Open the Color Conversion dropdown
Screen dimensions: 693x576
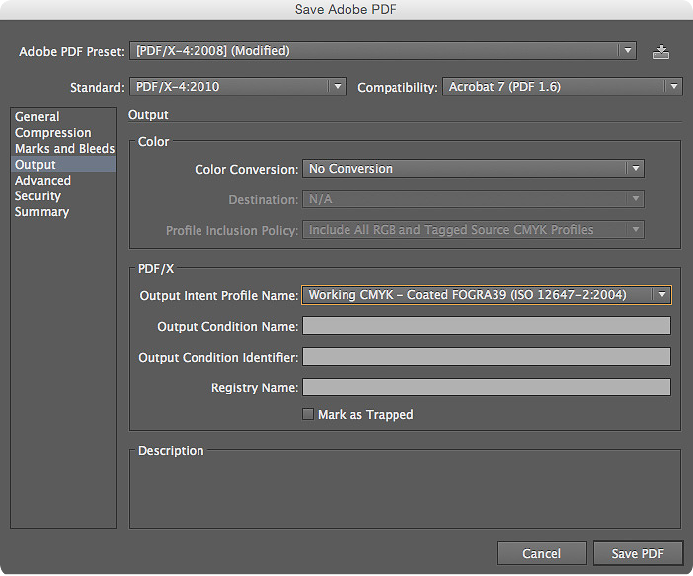pos(473,169)
